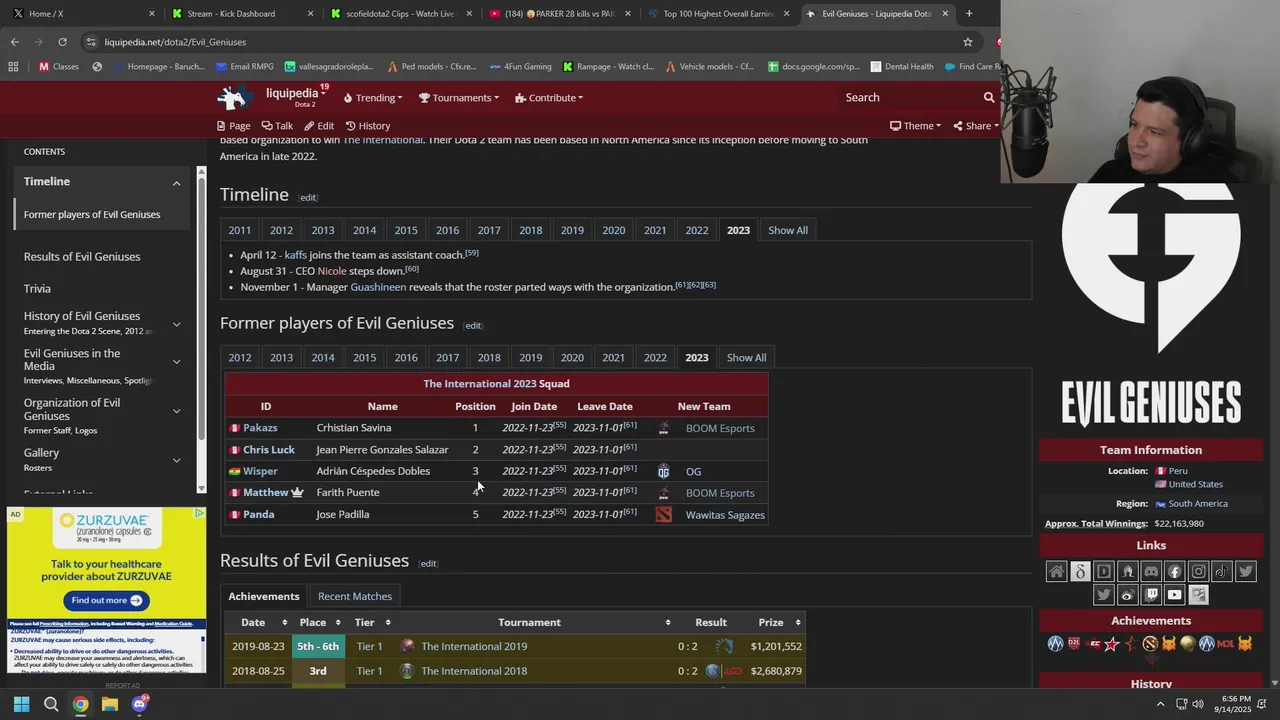Open a new browser tab with plus icon
Viewport: 1280px width, 720px height.
pos(968,13)
